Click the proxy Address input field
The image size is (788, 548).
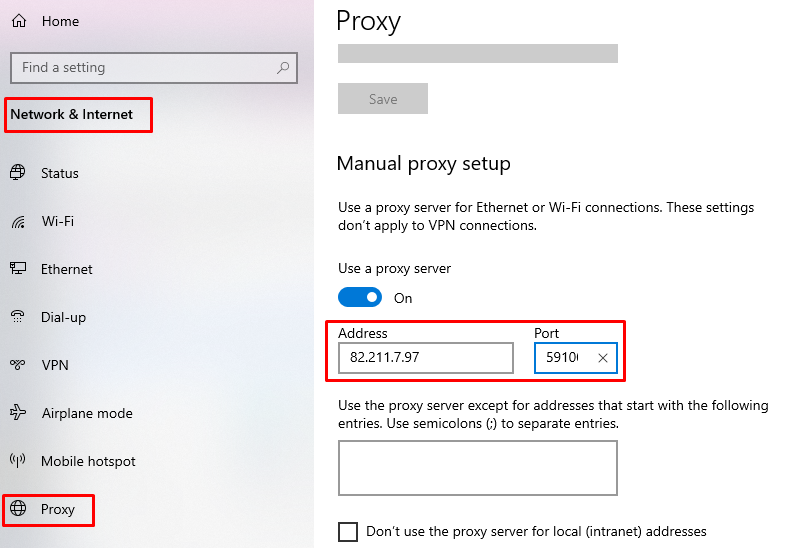[x=426, y=358]
